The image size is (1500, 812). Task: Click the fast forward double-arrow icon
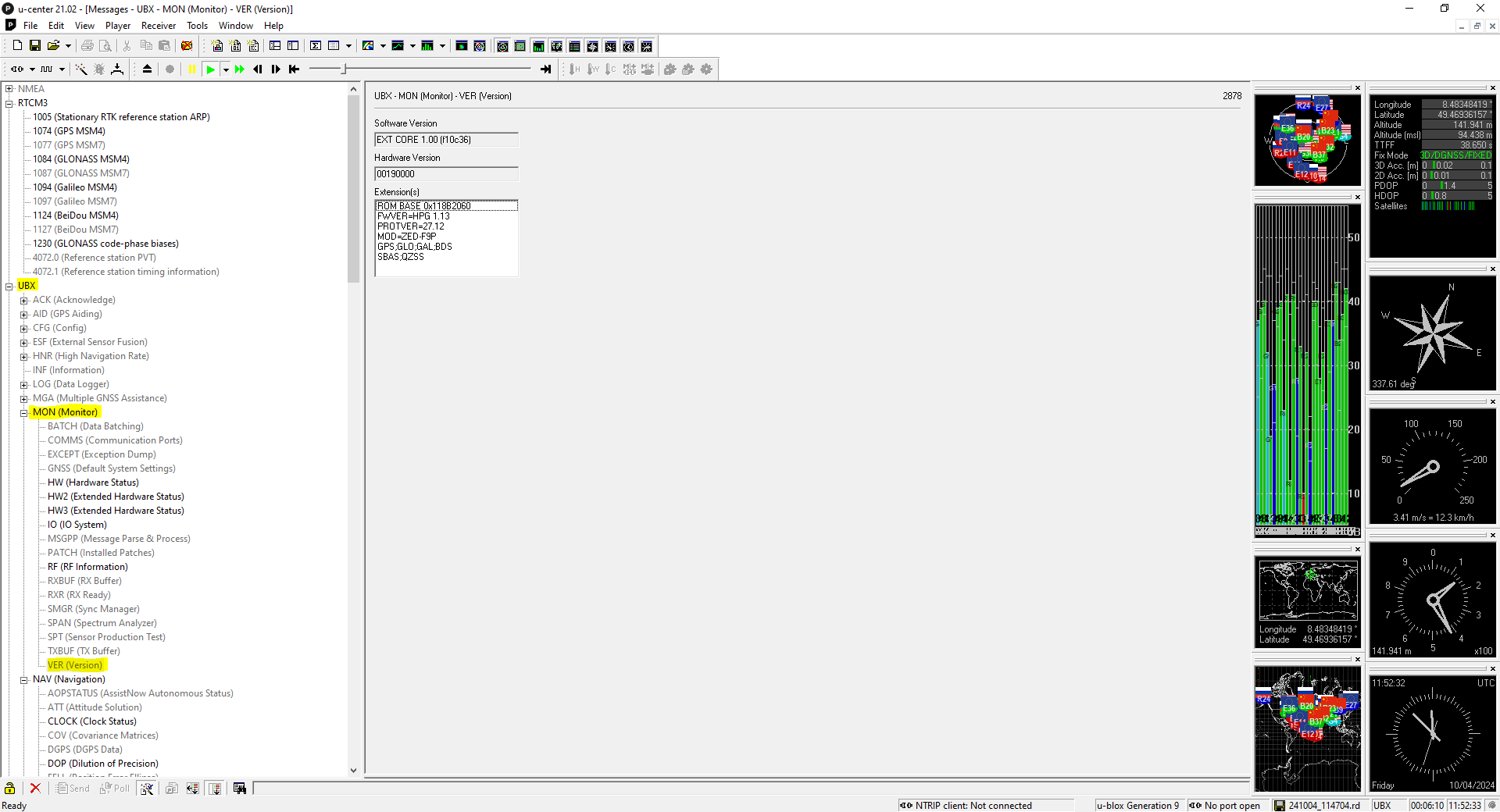[x=240, y=69]
